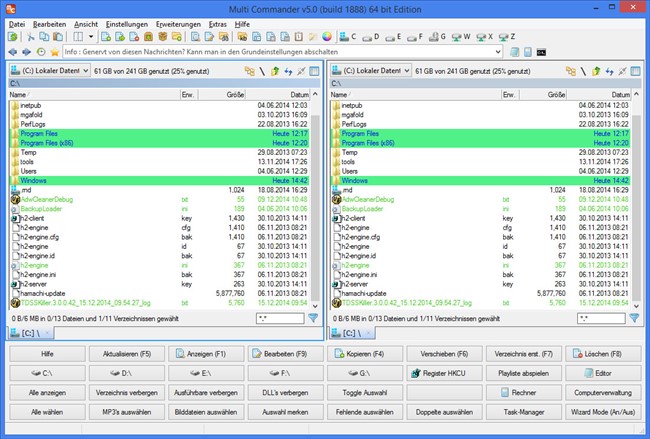The height and width of the screenshot is (439, 650).
Task: Click right panel go-up folder icon
Action: pyautogui.click(x=596, y=71)
